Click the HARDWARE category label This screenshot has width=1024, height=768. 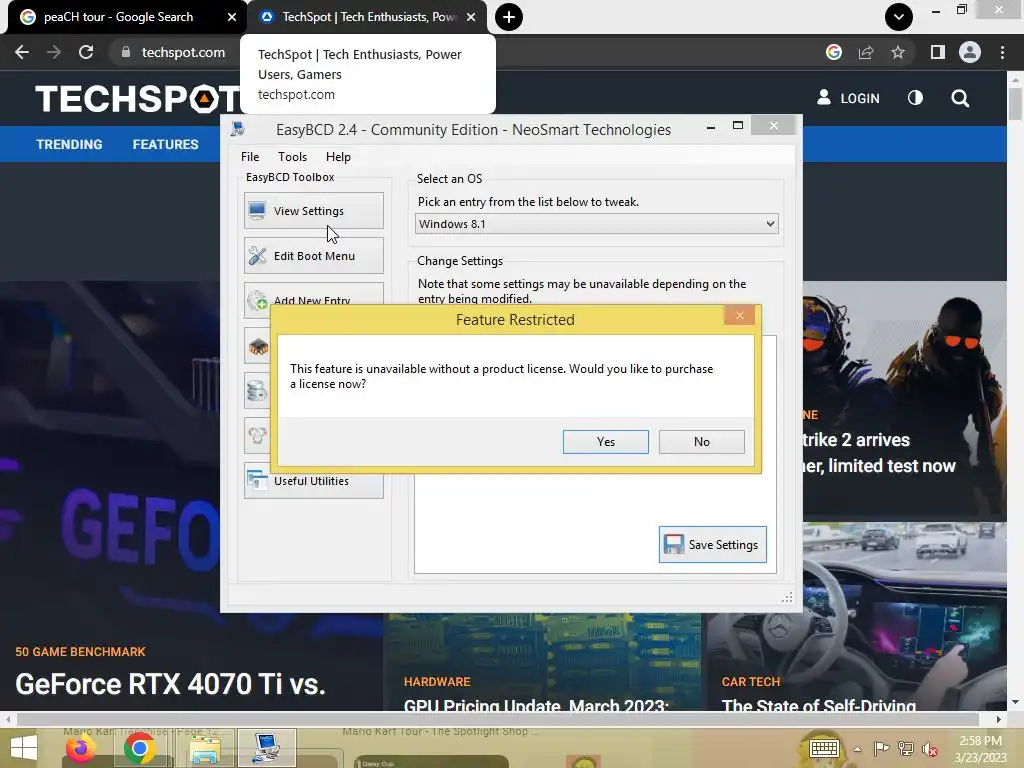click(437, 682)
